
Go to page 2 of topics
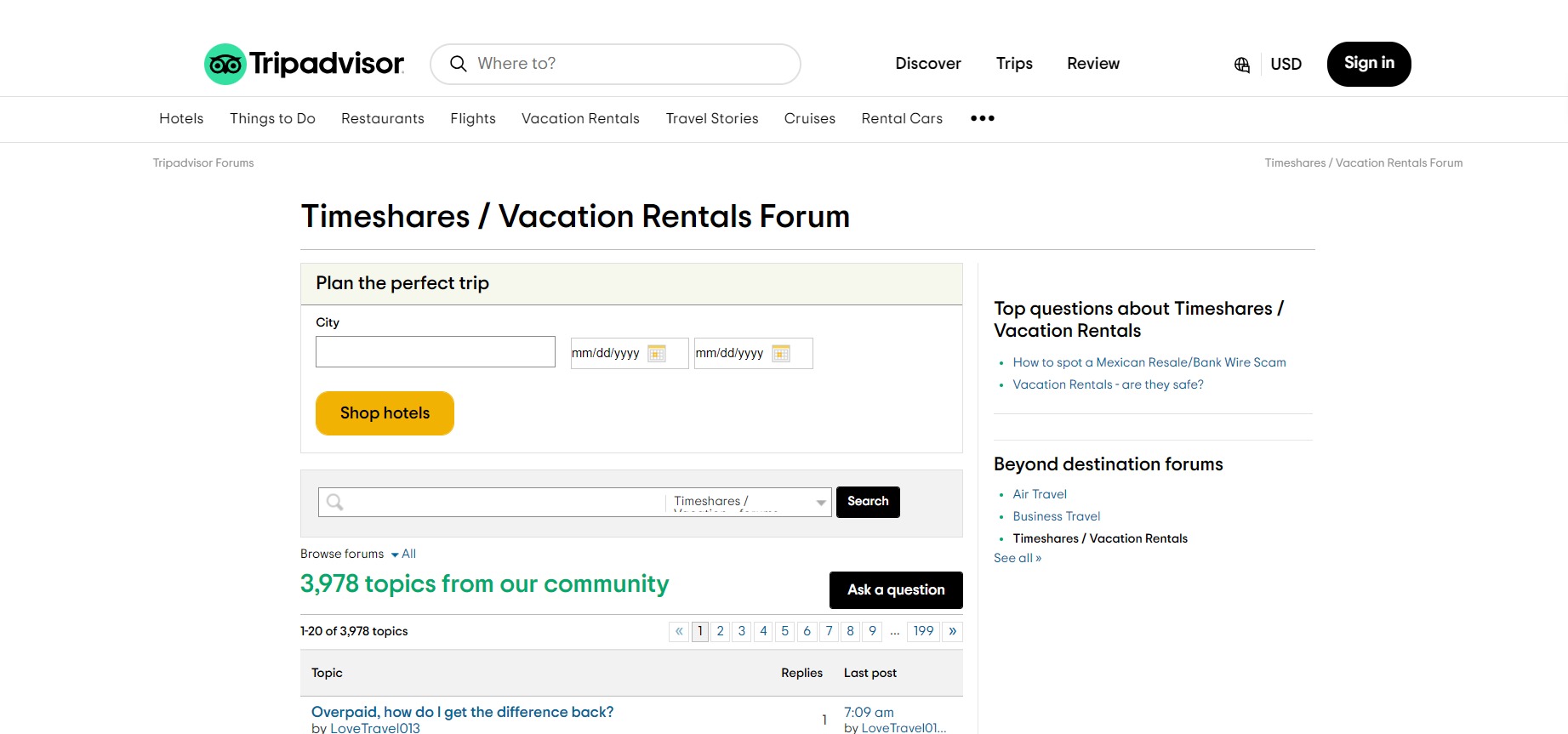point(721,631)
